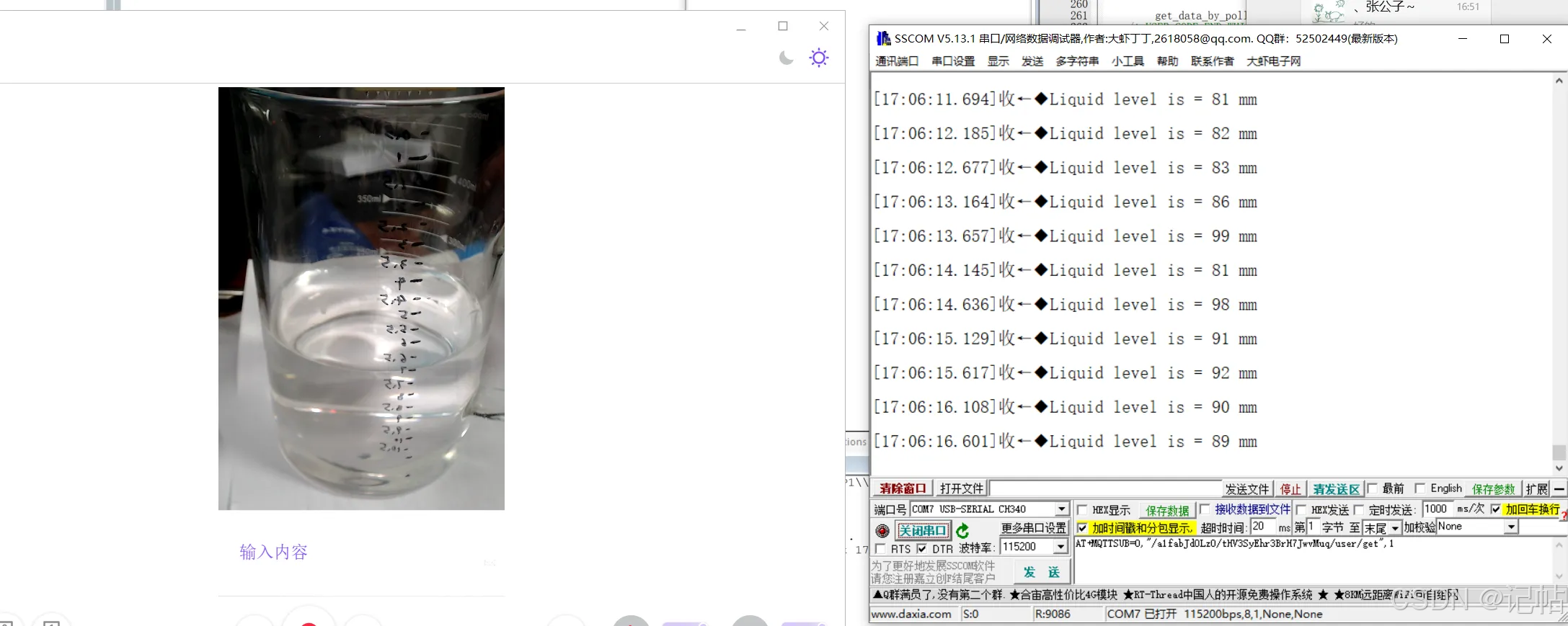This screenshot has height=626, width=1568.
Task: Toggle the HEX发送 checkbox
Action: click(1301, 510)
